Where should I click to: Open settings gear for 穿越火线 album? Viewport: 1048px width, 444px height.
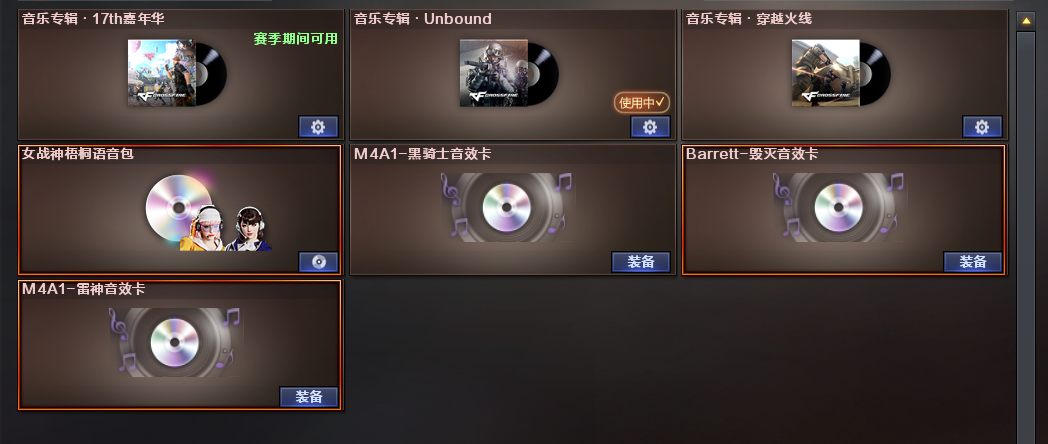pyautogui.click(x=982, y=126)
